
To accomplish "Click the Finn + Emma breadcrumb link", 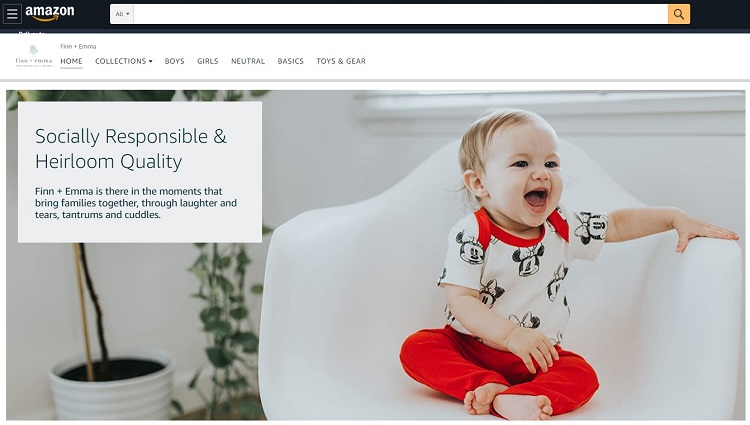I will [78, 46].
